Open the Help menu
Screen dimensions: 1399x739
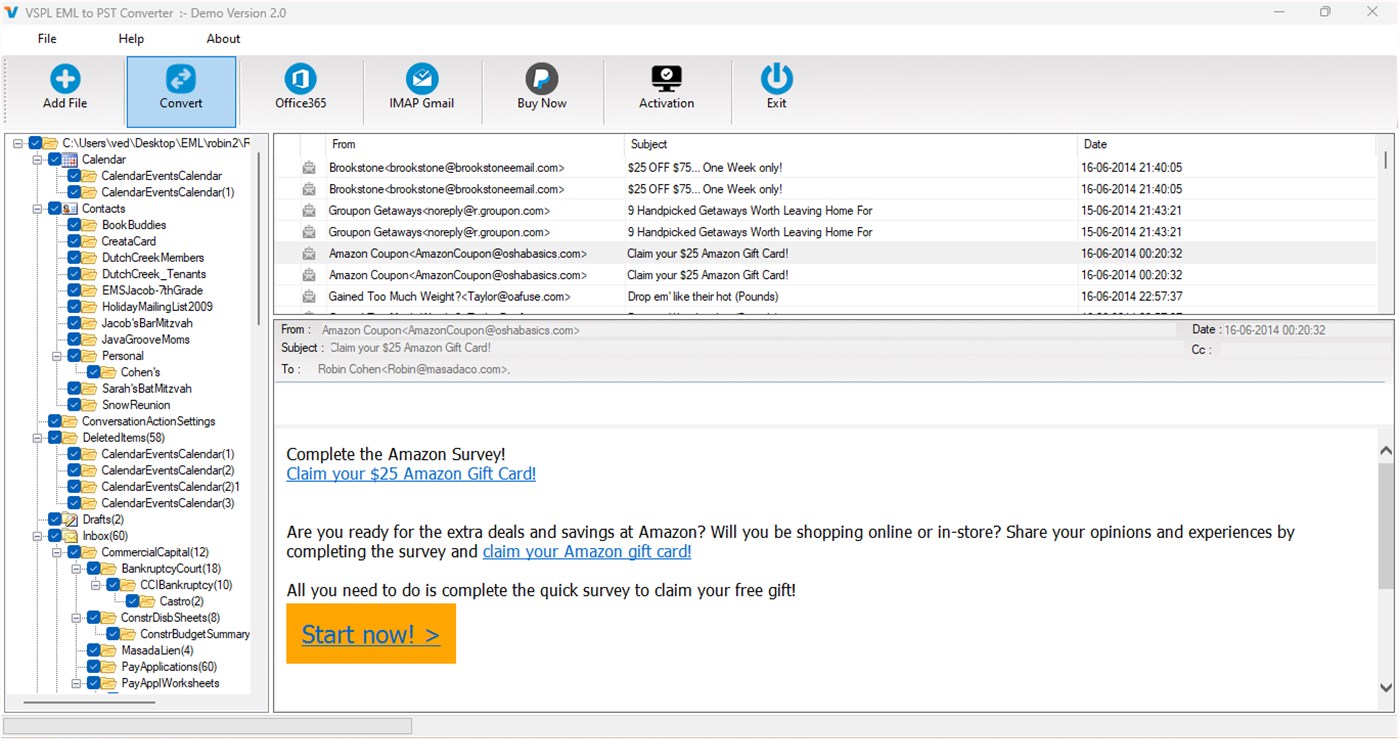click(130, 38)
